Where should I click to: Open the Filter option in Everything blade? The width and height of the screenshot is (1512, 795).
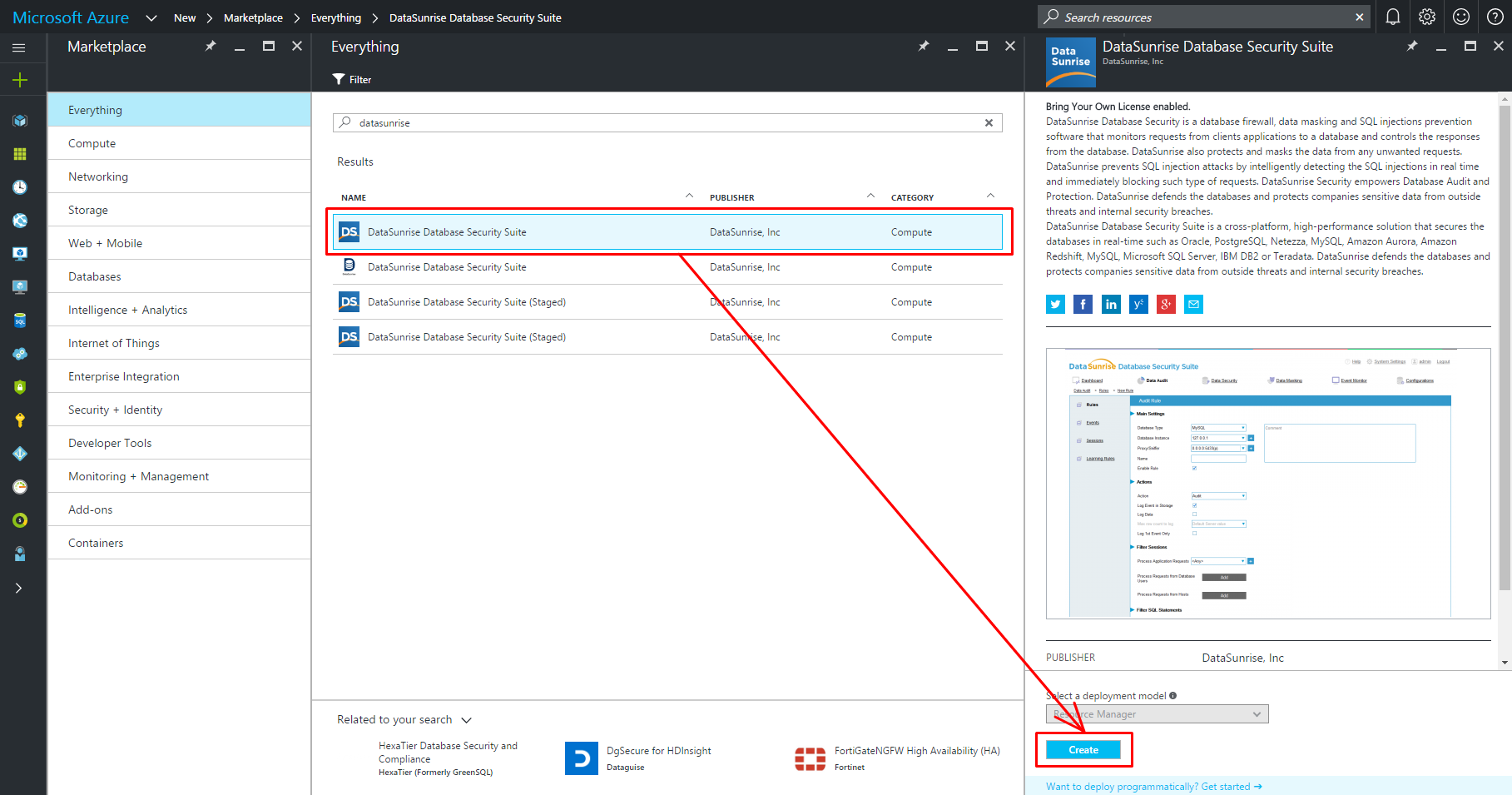click(352, 79)
